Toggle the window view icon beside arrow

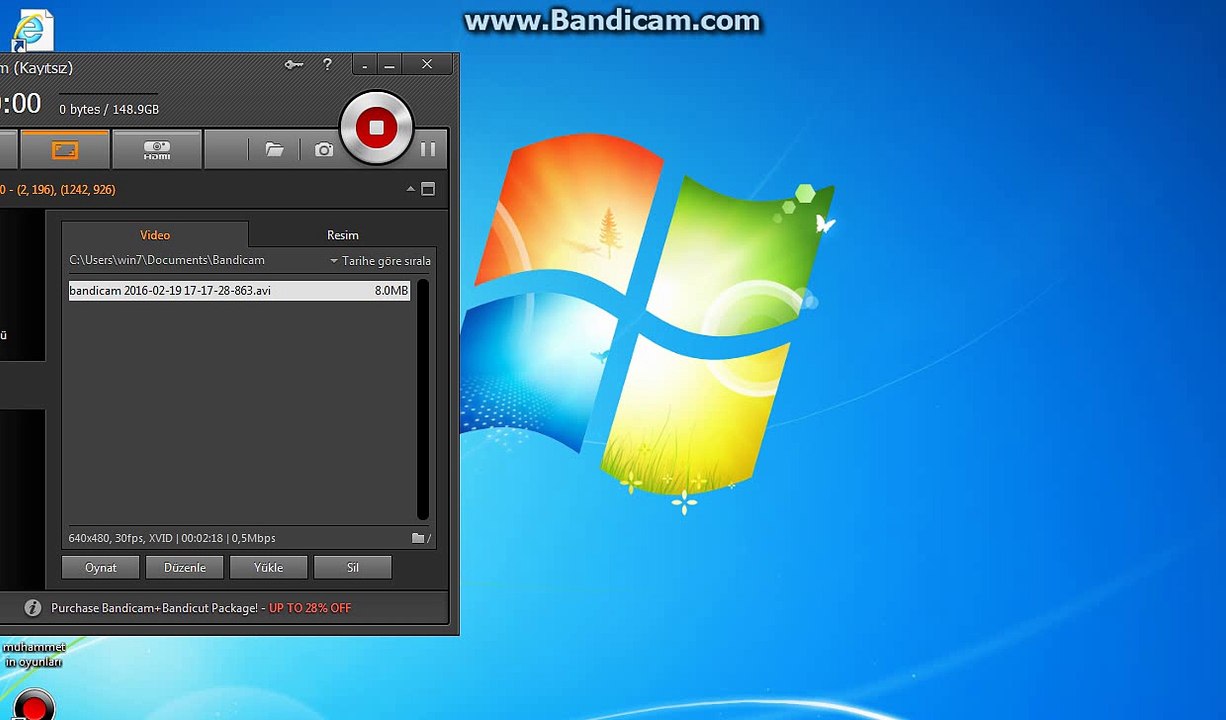pos(428,189)
